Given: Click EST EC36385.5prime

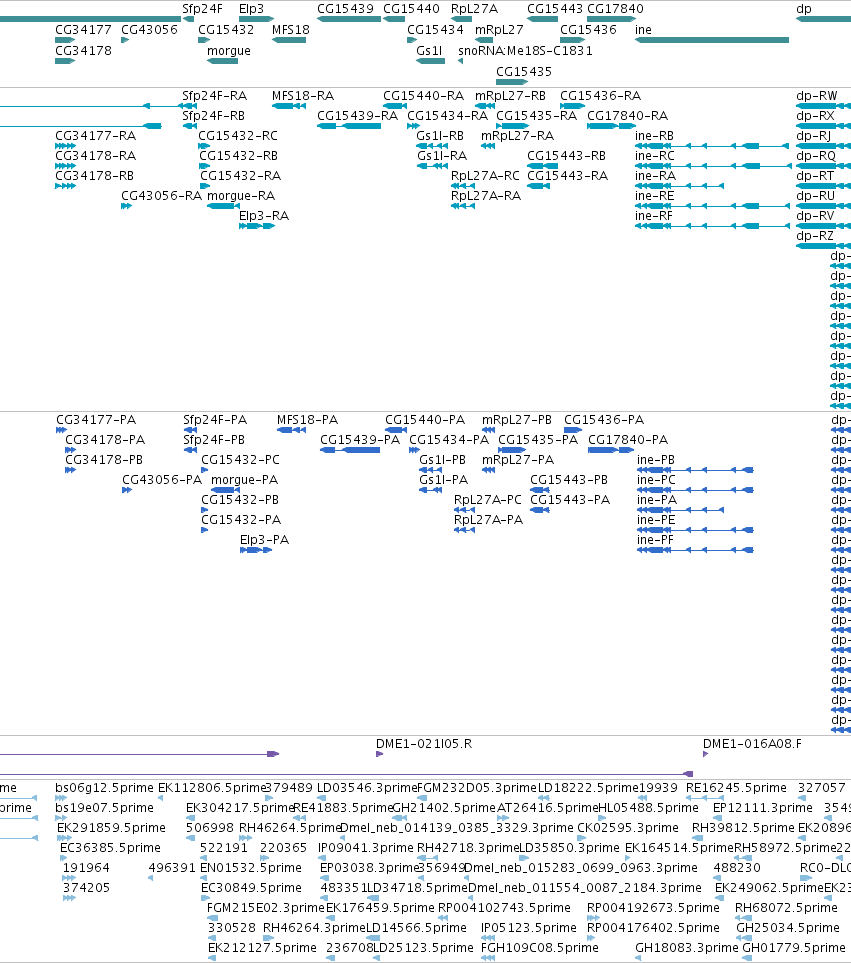Looking at the screenshot, I should pyautogui.click(x=111, y=848).
